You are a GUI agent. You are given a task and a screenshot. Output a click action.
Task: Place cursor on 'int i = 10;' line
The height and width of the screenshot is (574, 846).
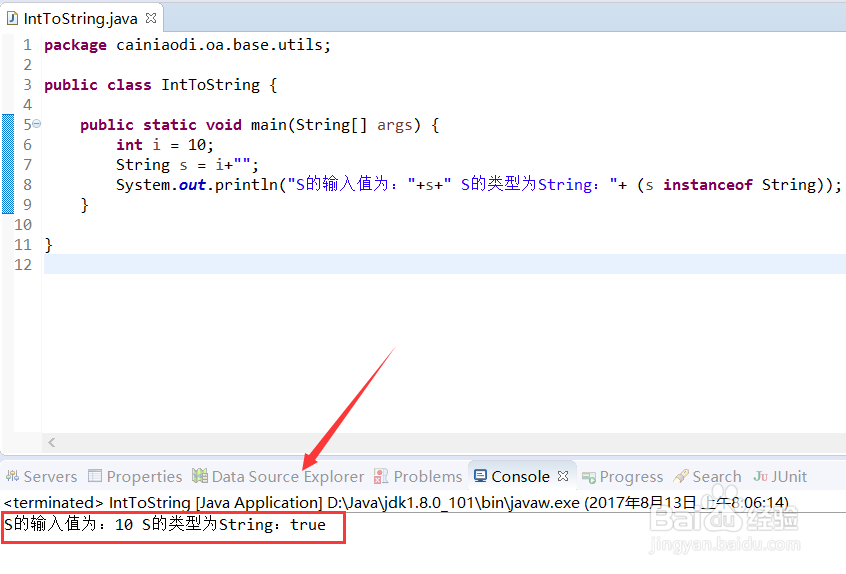(165, 145)
